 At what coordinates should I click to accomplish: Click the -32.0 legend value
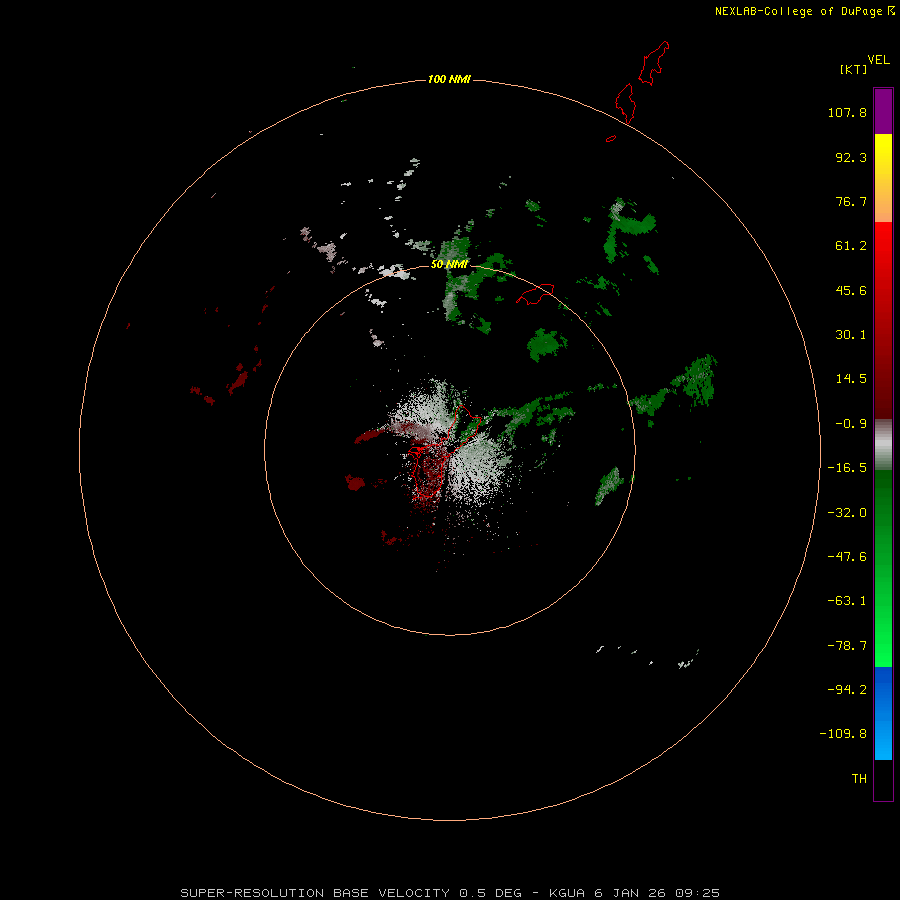point(847,513)
